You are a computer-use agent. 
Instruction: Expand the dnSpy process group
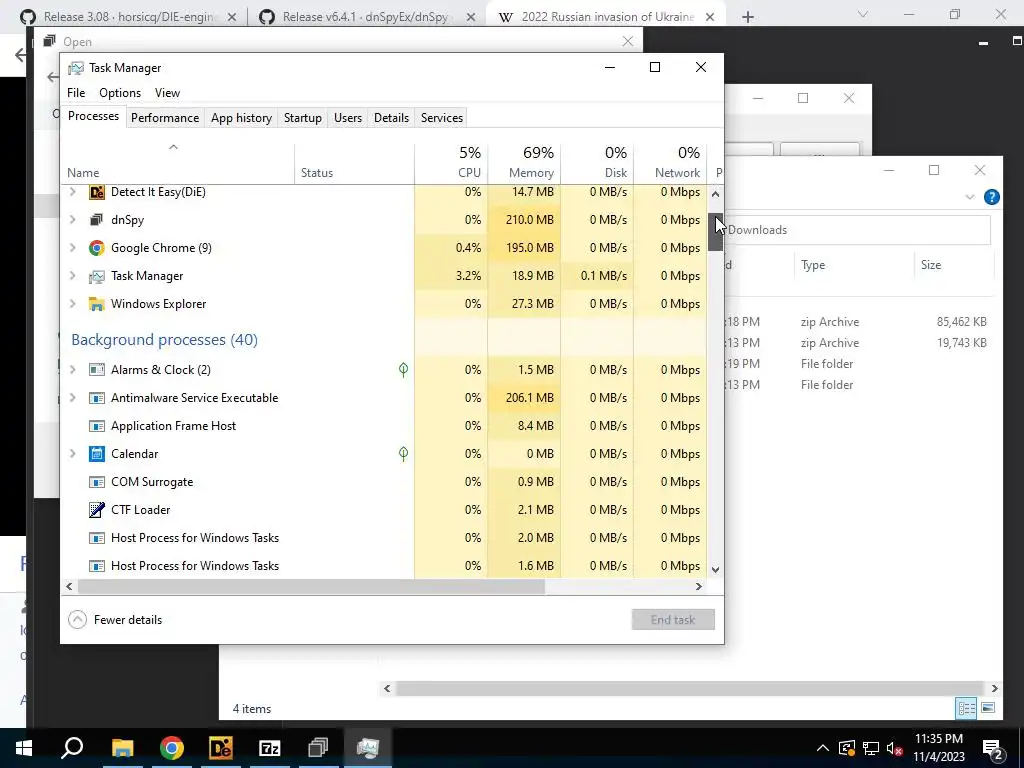(x=72, y=220)
